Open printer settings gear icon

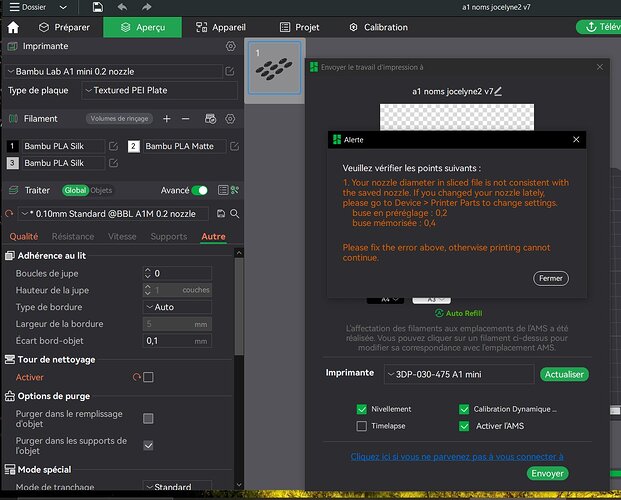230,46
